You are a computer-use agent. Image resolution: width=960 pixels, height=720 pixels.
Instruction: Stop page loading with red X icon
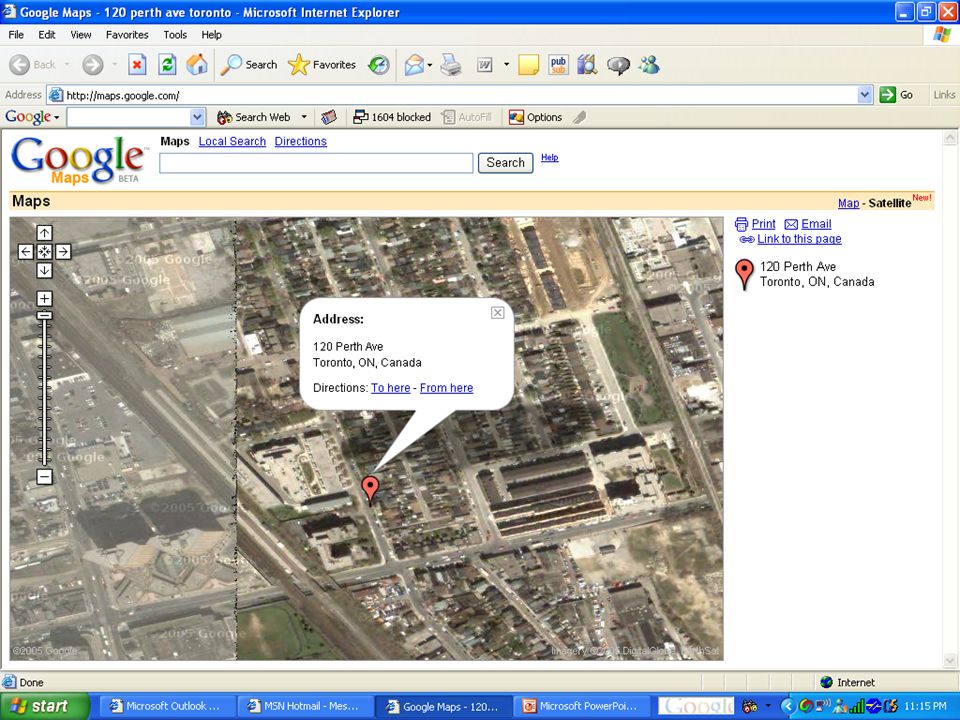pyautogui.click(x=137, y=64)
